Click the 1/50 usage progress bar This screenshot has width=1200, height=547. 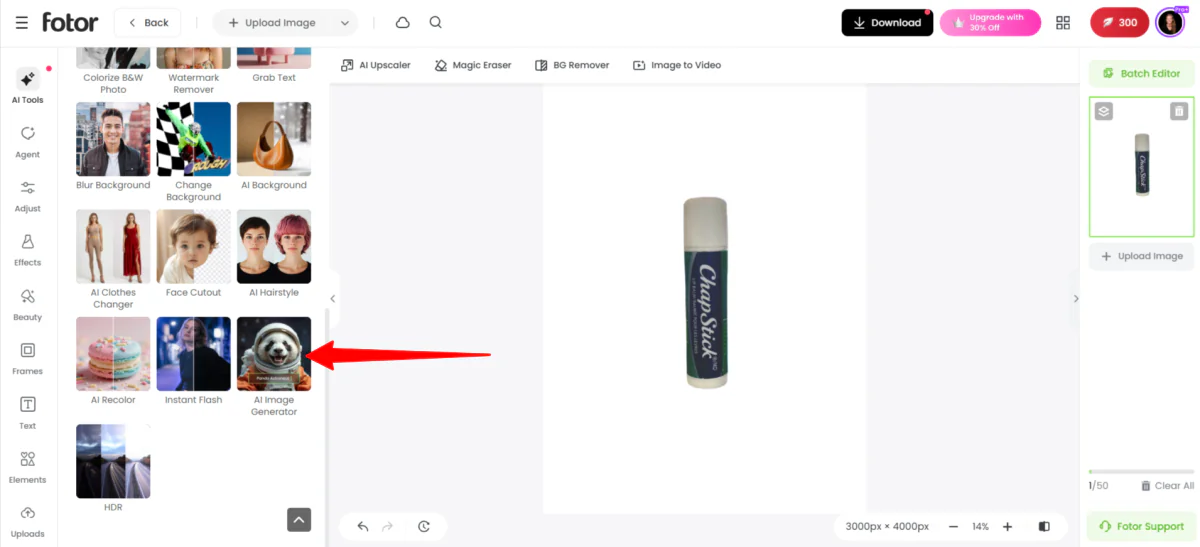pyautogui.click(x=1141, y=471)
